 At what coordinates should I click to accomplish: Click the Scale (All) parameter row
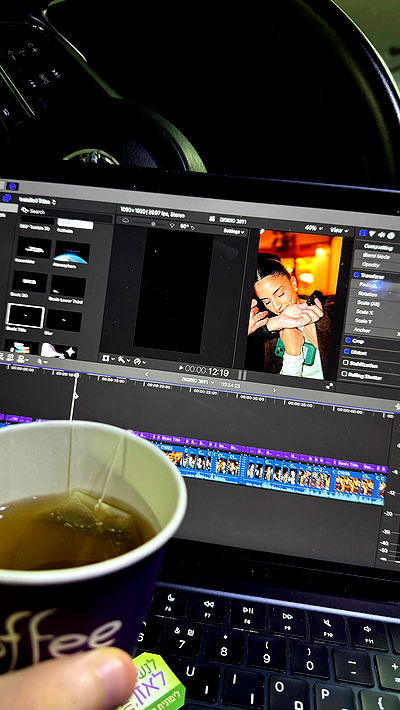373,303
